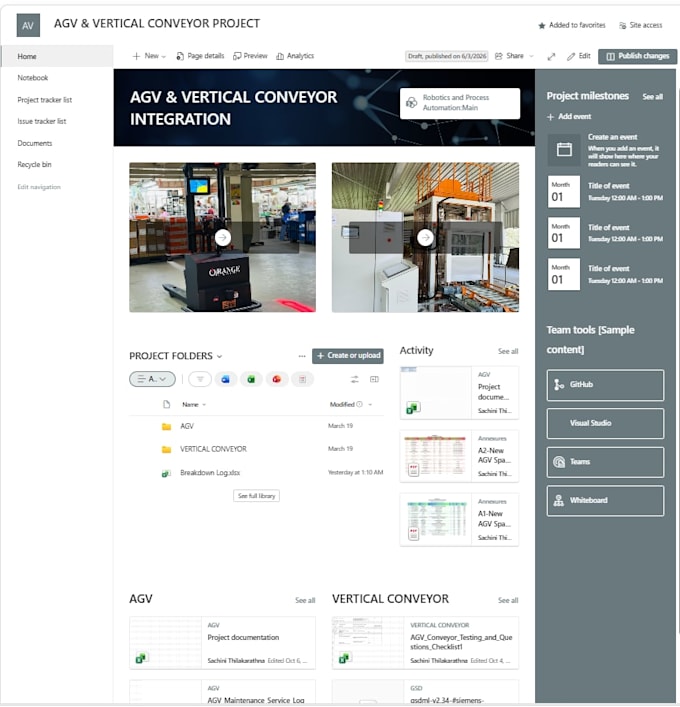The height and width of the screenshot is (707, 680).
Task: Open Modified column dropdown
Action: click(x=351, y=404)
